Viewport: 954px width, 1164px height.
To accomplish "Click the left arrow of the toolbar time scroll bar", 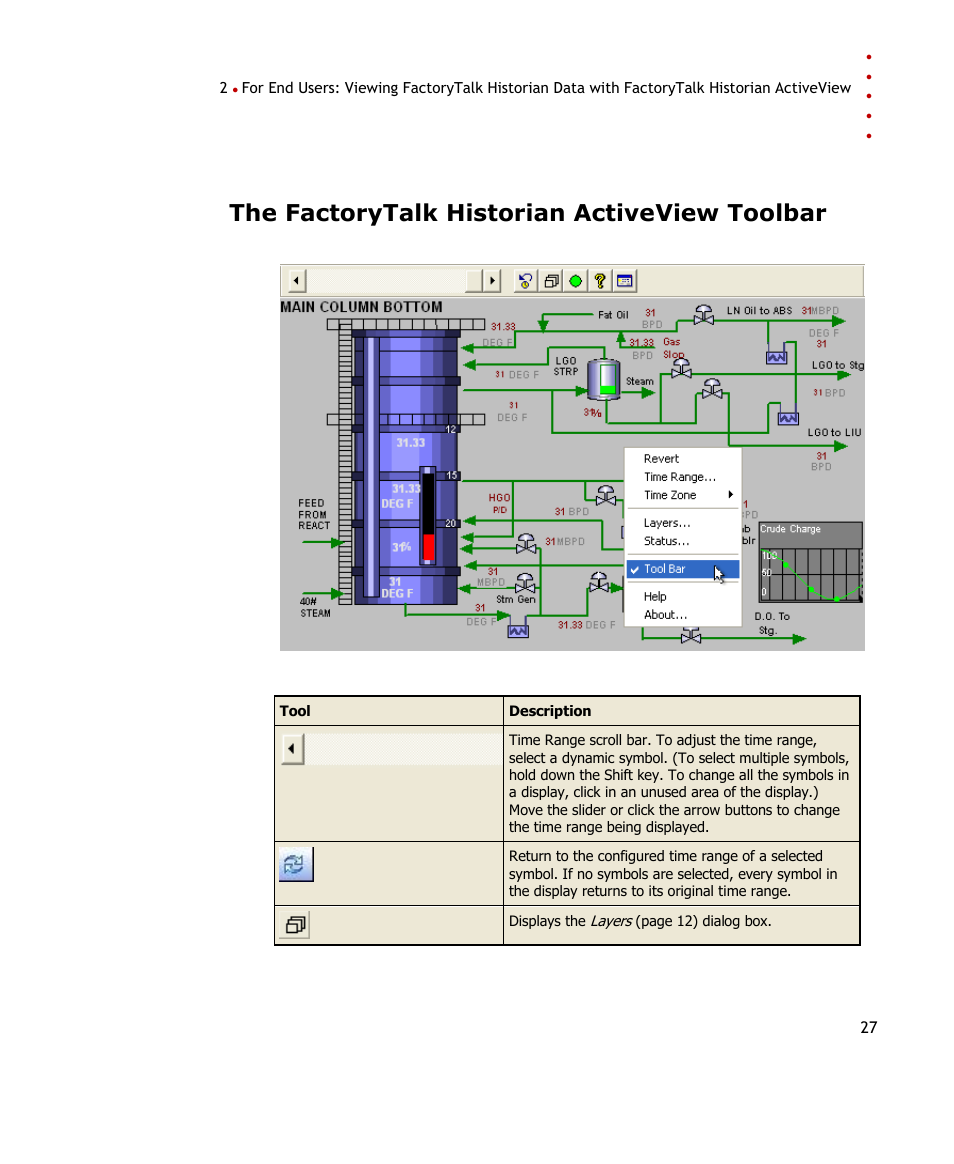I will click(296, 281).
